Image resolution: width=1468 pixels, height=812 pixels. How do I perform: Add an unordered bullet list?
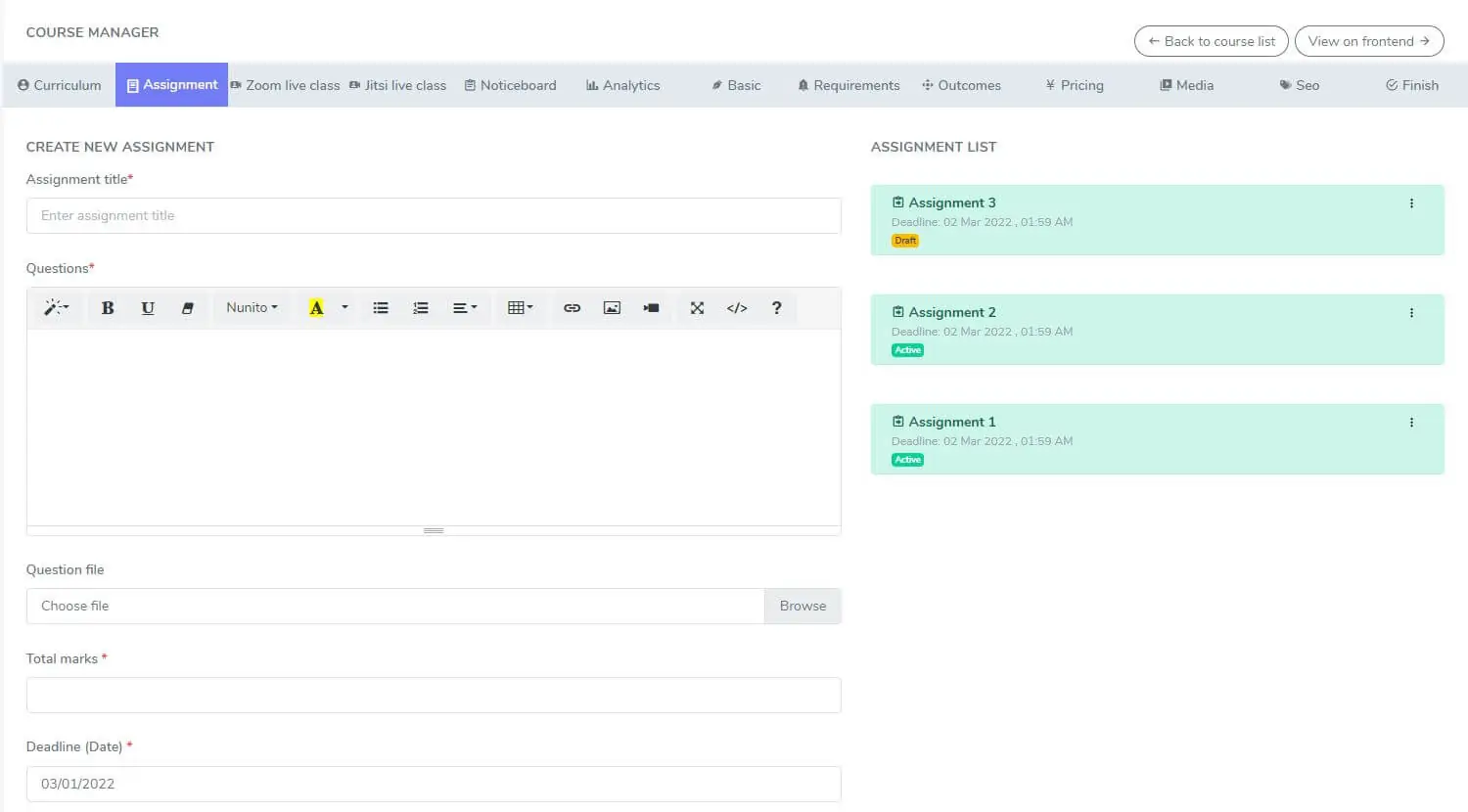click(x=381, y=308)
